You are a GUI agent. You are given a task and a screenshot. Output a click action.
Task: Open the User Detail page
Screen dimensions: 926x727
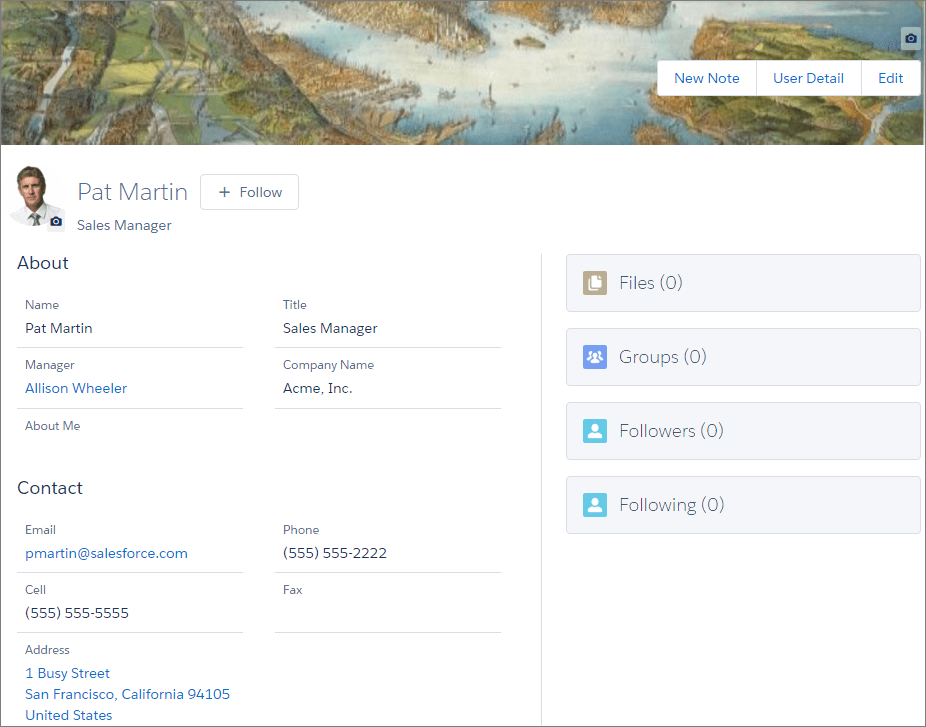(808, 78)
